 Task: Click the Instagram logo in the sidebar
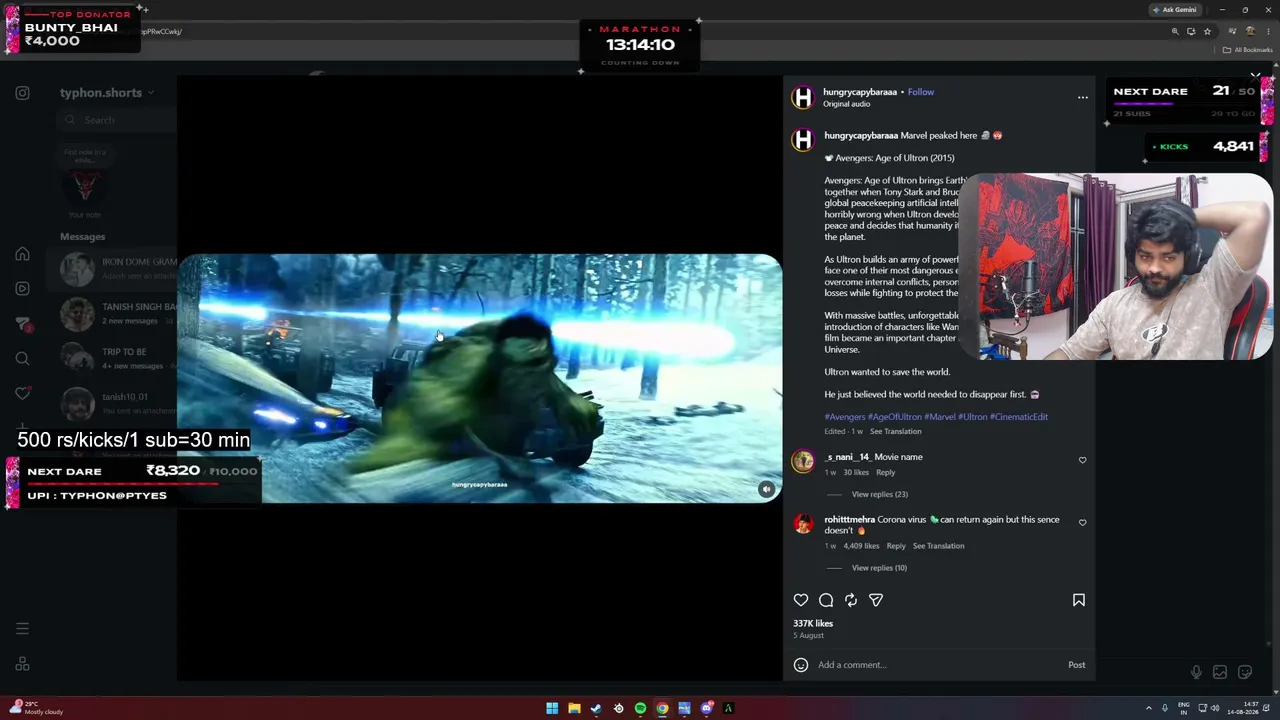tap(22, 93)
